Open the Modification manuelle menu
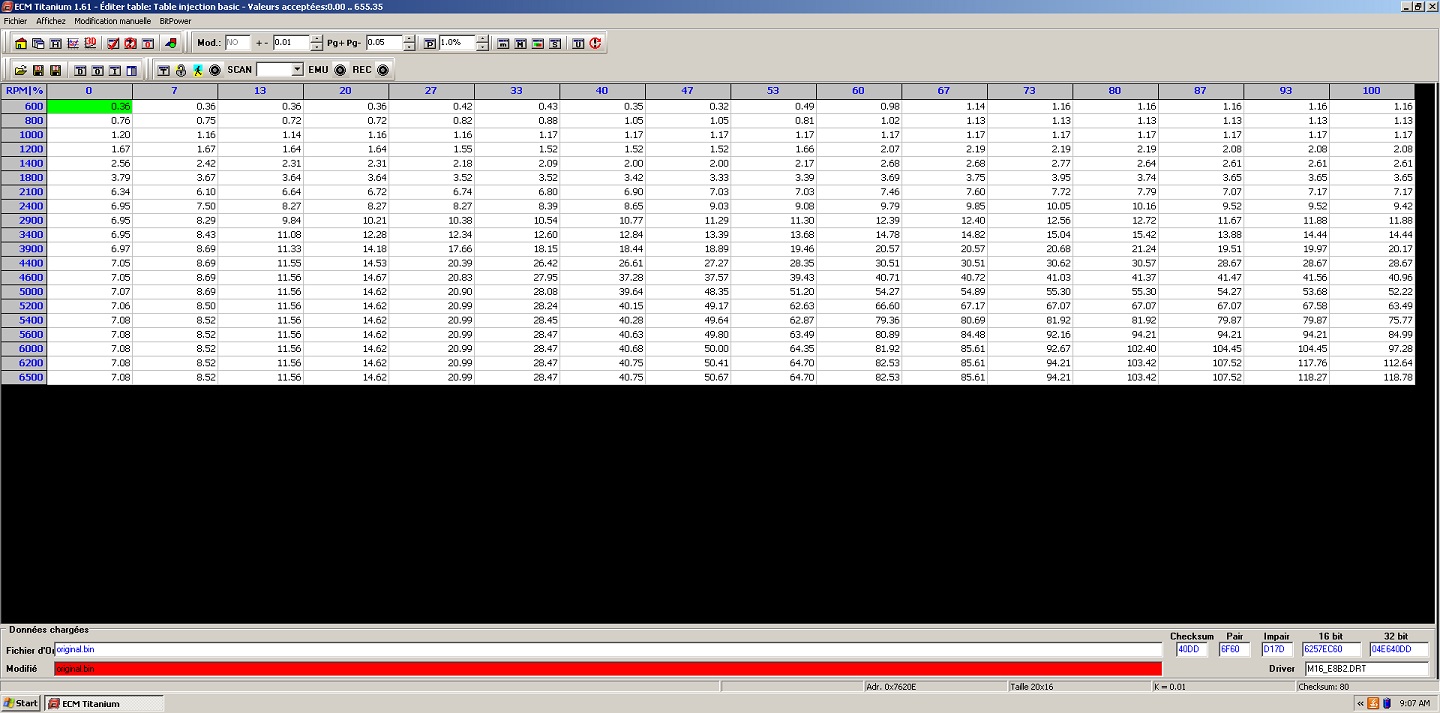The height and width of the screenshot is (713, 1440). (112, 20)
